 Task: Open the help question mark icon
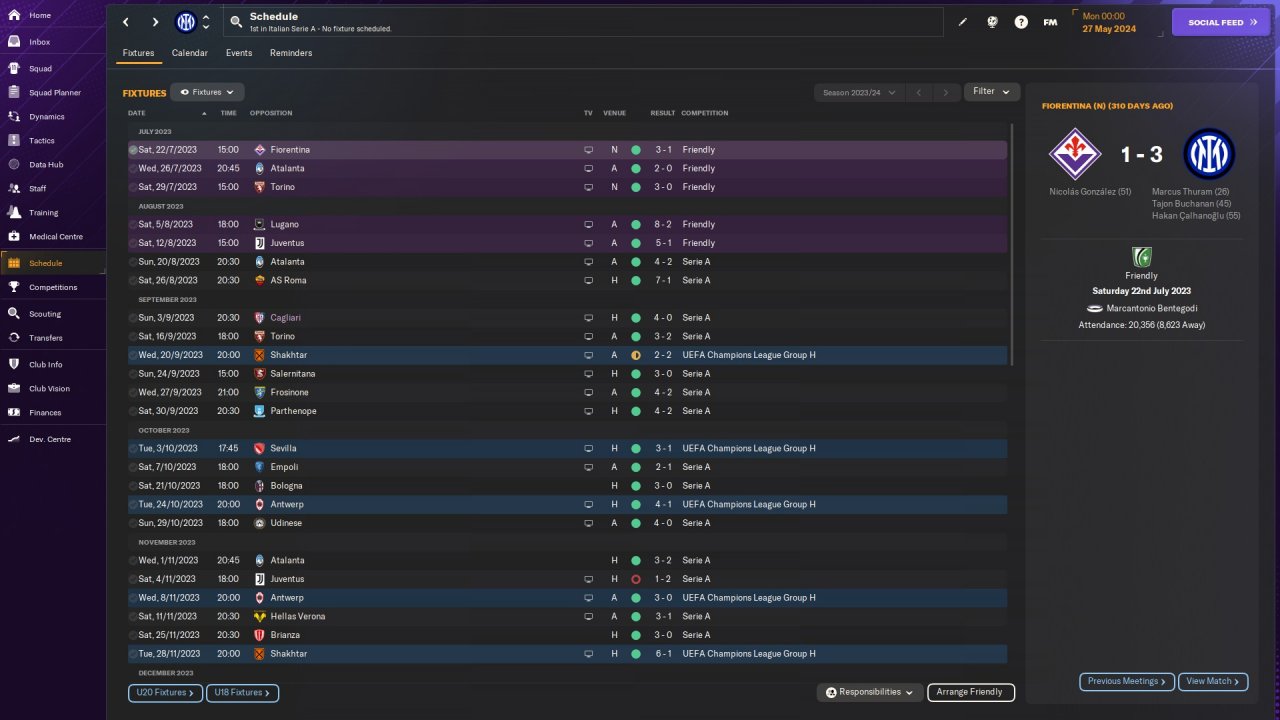[1021, 22]
